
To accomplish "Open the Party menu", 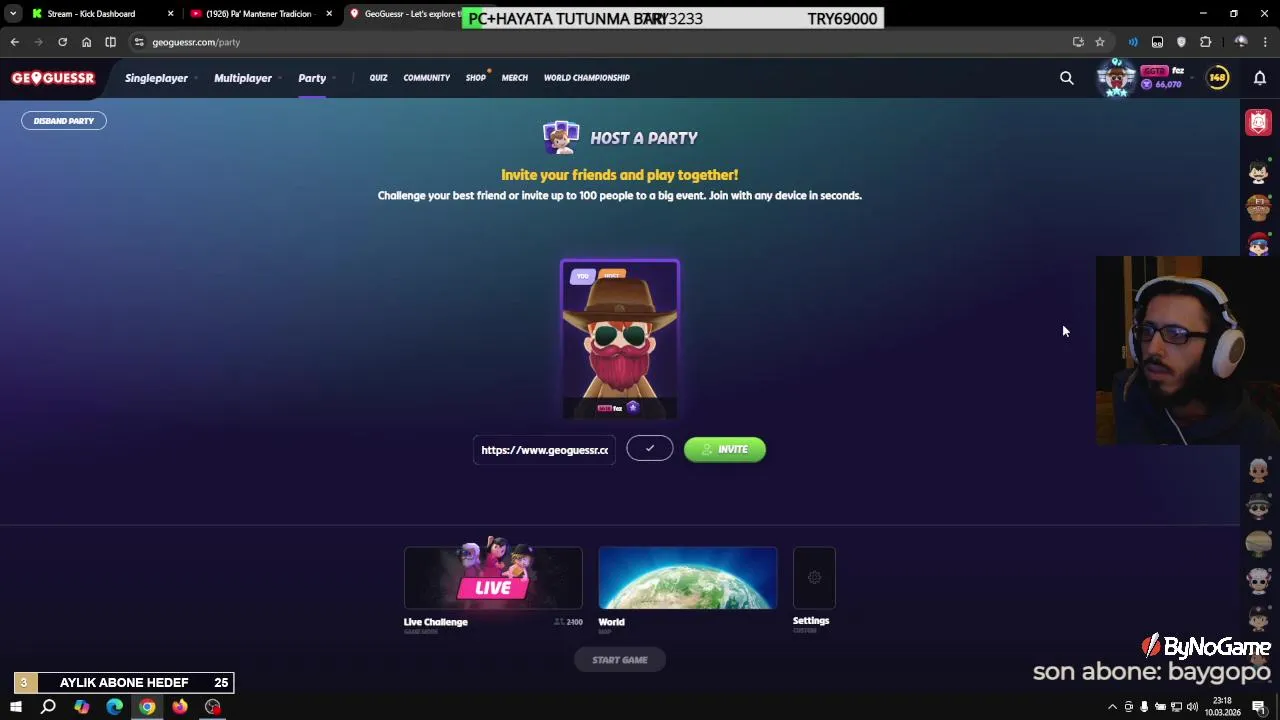I will tap(312, 78).
